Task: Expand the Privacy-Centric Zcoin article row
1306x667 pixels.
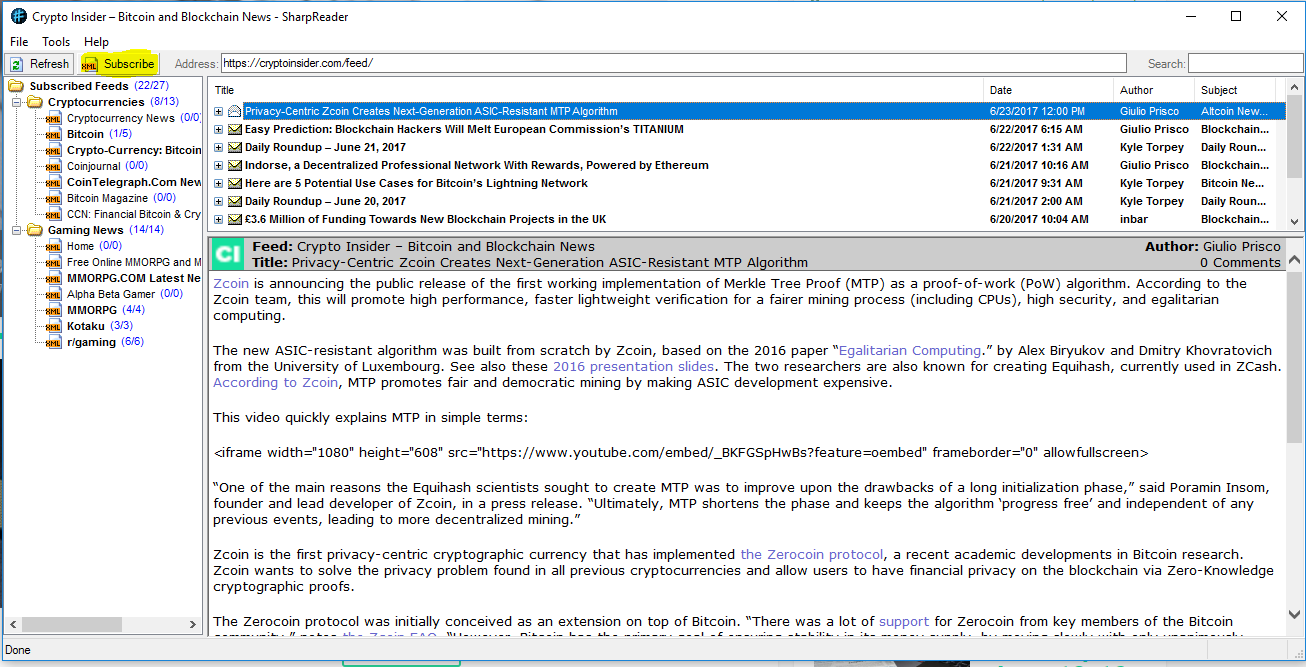Action: [219, 111]
